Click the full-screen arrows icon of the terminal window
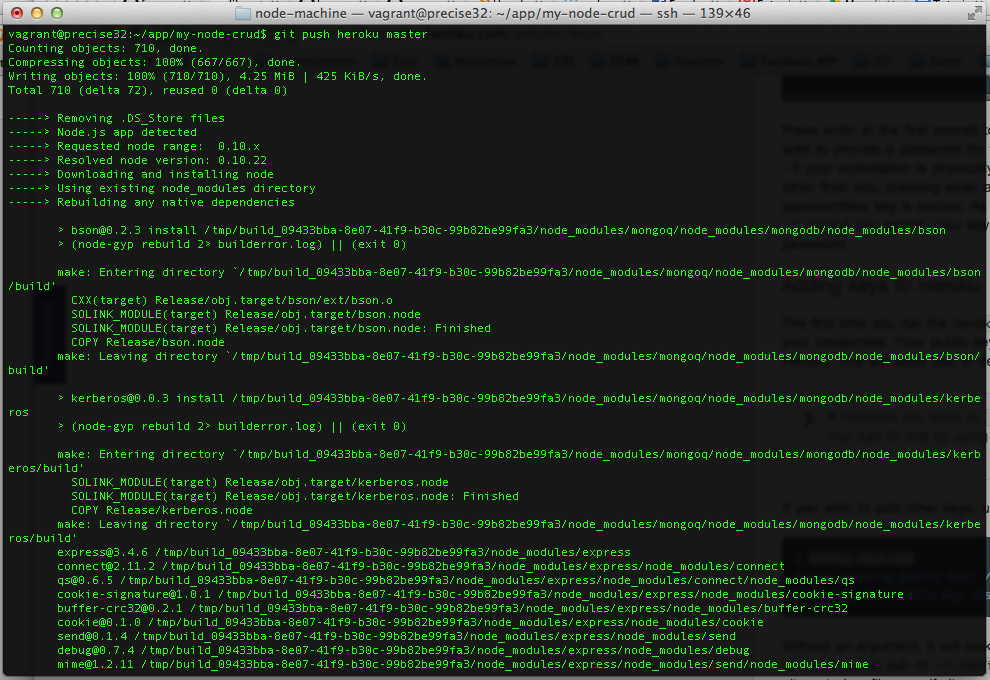This screenshot has height=680, width=990. [974, 13]
